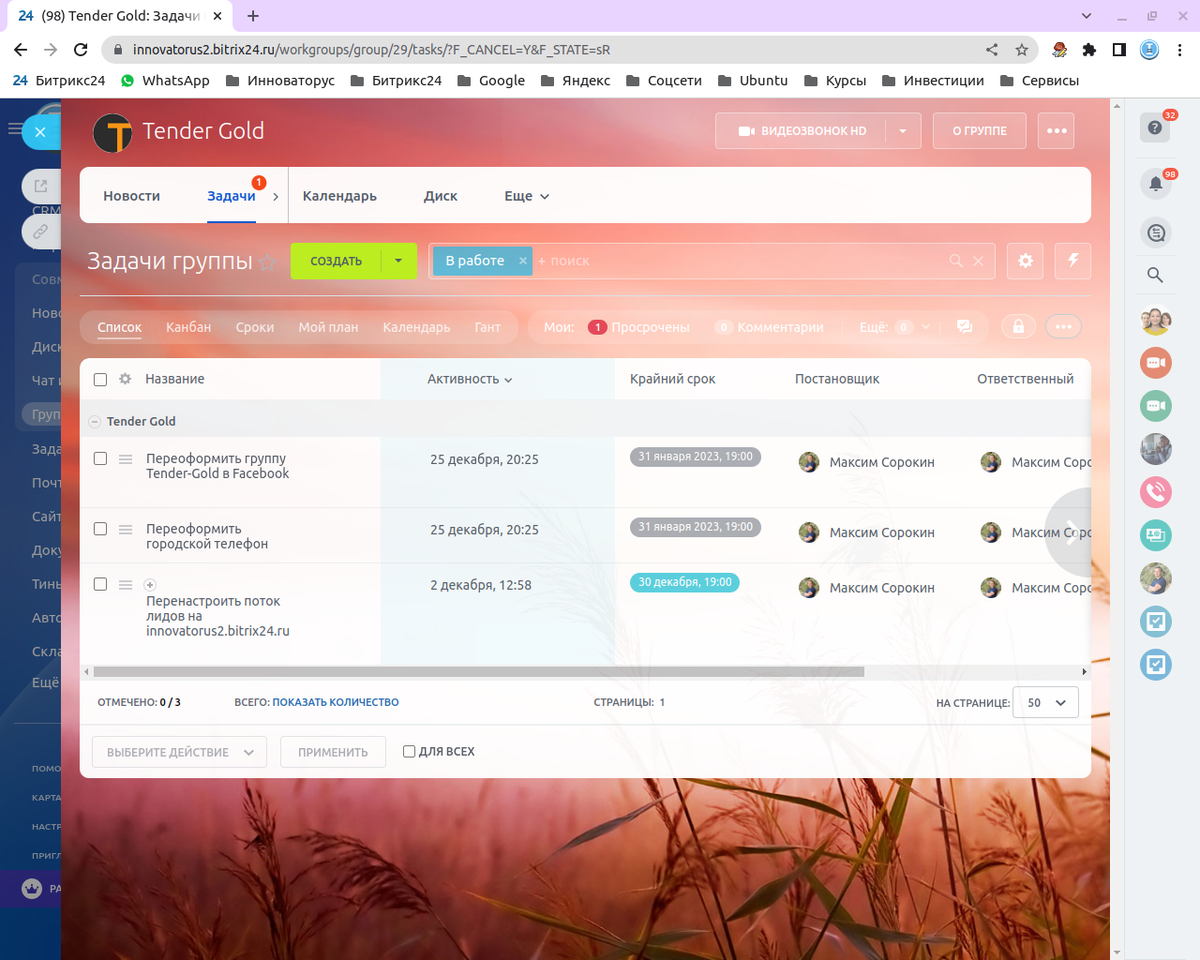Screen dimensions: 1200x960
Task: Click green Создать button
Action: [x=336, y=261]
